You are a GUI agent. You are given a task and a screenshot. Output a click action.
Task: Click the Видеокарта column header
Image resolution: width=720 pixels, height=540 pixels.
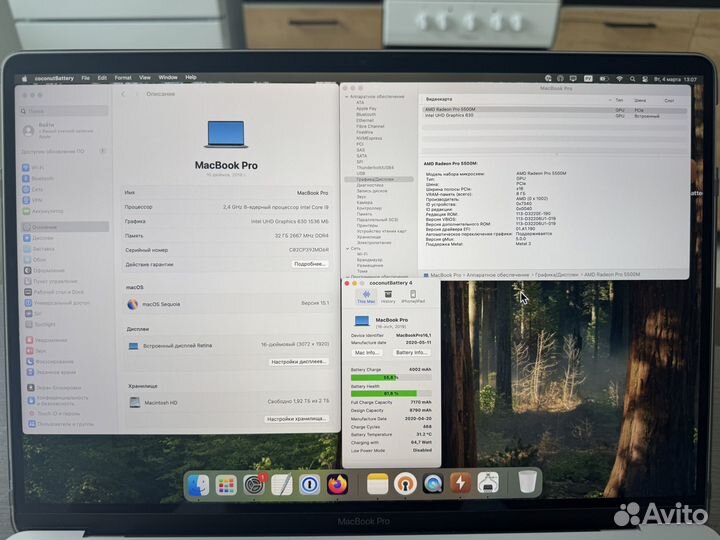click(439, 99)
